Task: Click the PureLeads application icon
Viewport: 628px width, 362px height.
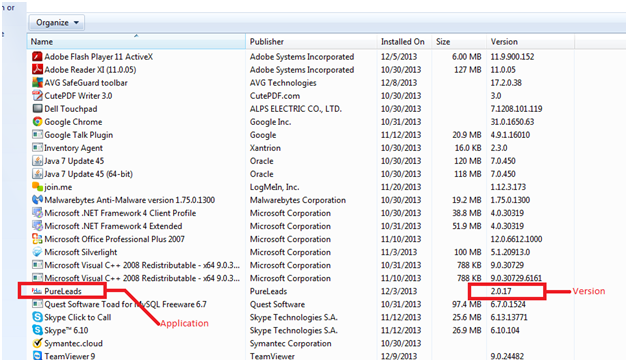Action: (37, 291)
